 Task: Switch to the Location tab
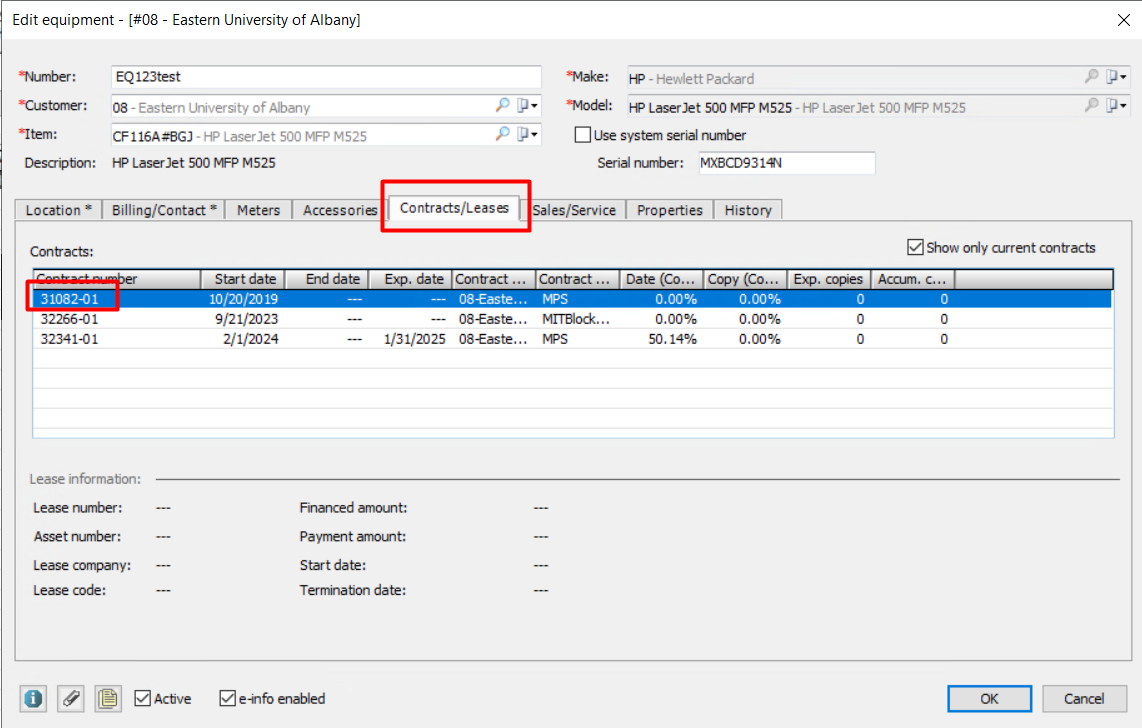pyautogui.click(x=58, y=210)
